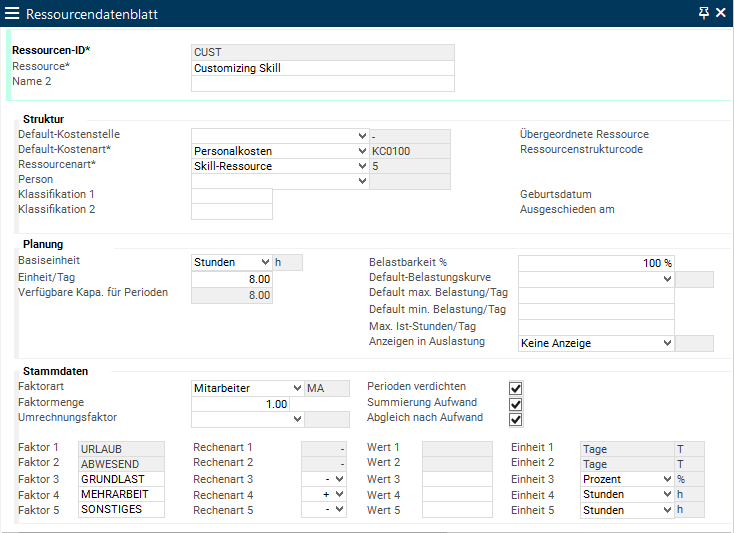Open the Basiseinheit Stunden dropdown
Screen dimensions: 734x533
[x=264, y=263]
